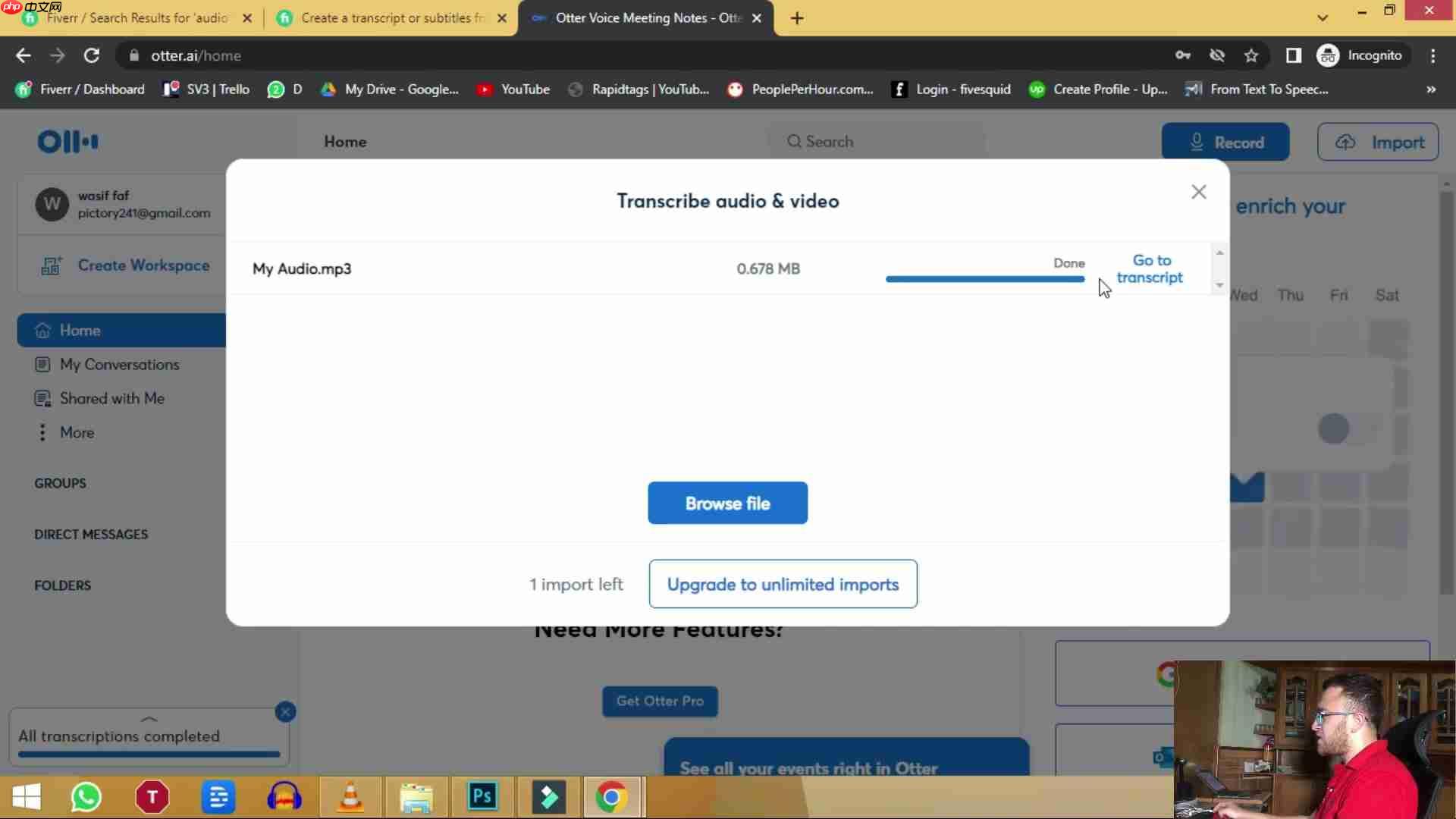Image resolution: width=1456 pixels, height=819 pixels.
Task: Open the tab search dropdown arrow
Action: tap(1323, 18)
